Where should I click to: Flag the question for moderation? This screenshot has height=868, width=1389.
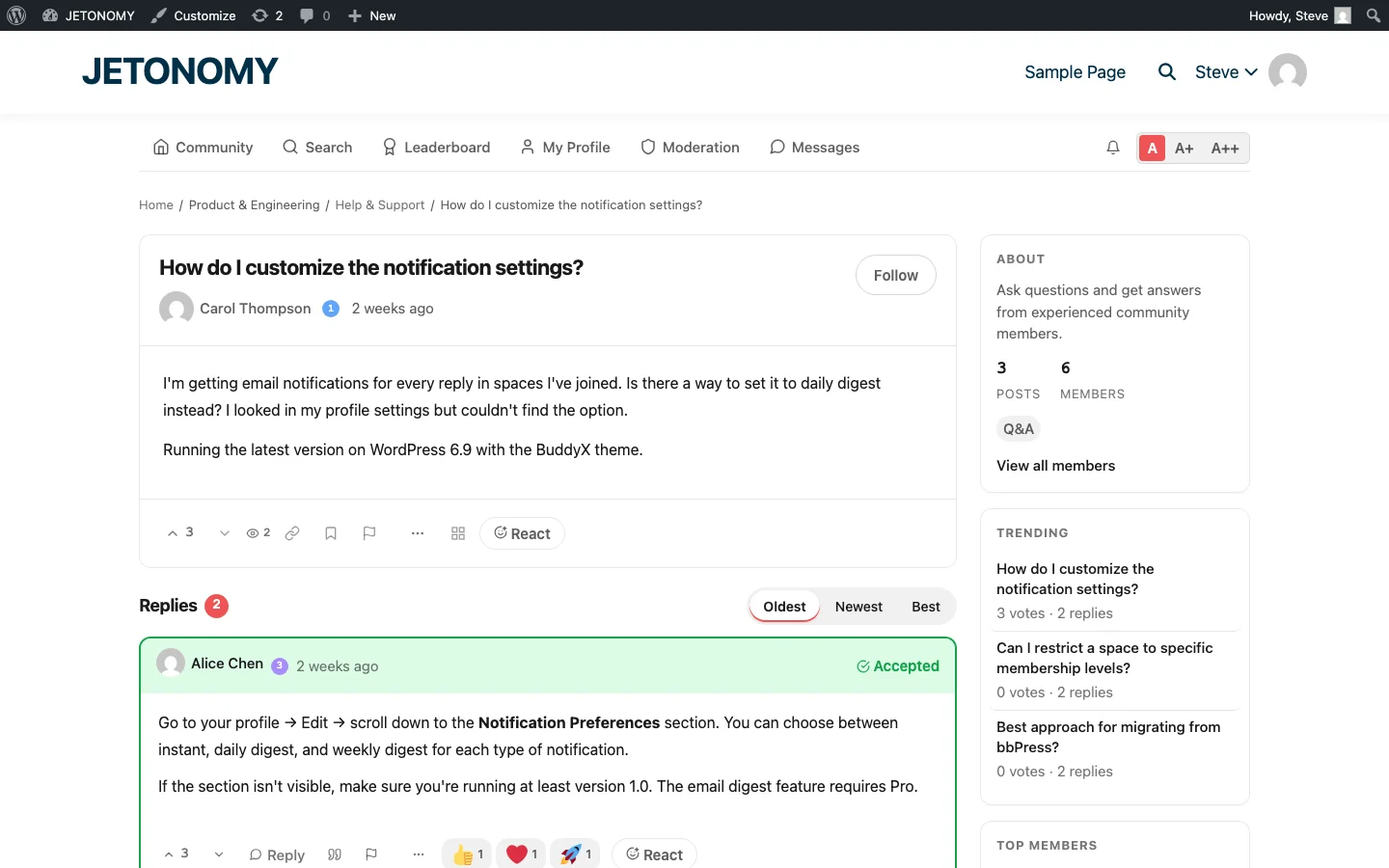coord(369,533)
